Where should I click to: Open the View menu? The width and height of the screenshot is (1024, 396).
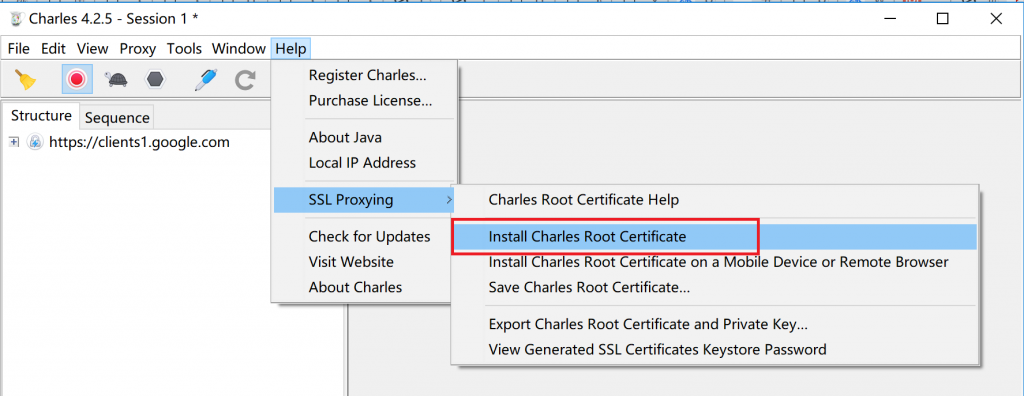[92, 48]
